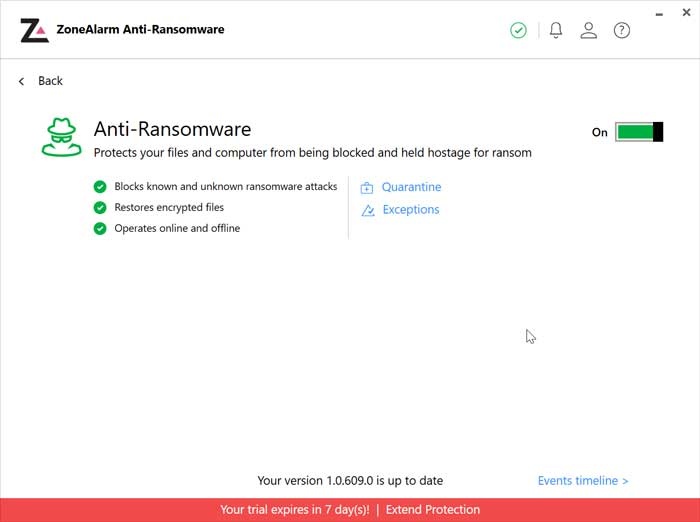Click the Anti-Ransomware heading
The image size is (700, 522).
coord(172,129)
